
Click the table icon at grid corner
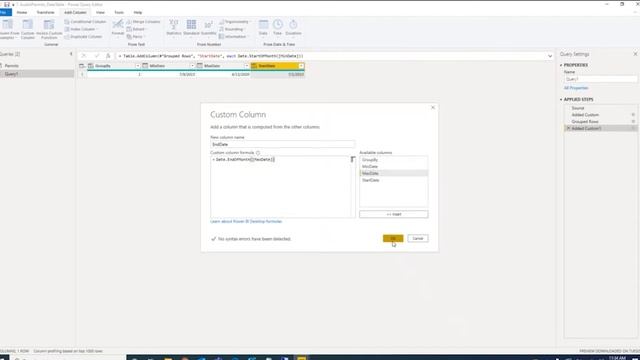click(82, 66)
